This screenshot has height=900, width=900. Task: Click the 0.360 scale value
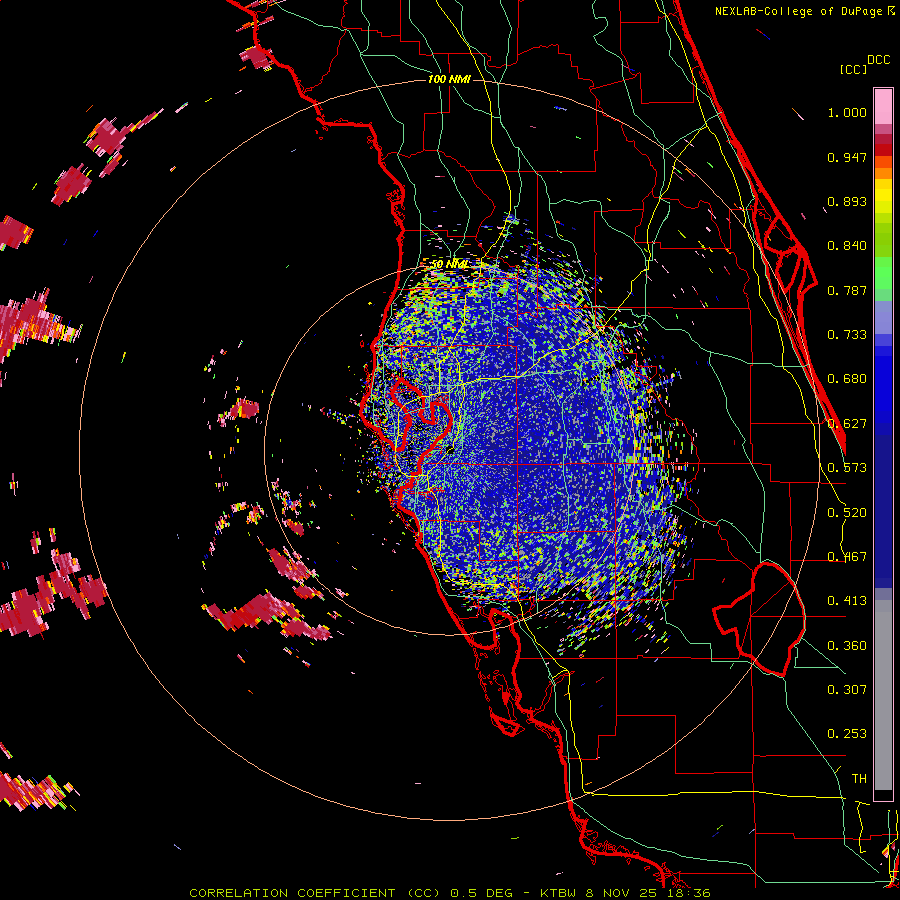coord(847,646)
